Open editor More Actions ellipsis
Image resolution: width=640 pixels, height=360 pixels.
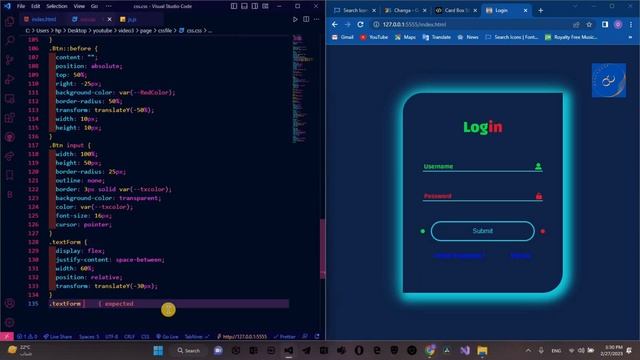click(317, 19)
